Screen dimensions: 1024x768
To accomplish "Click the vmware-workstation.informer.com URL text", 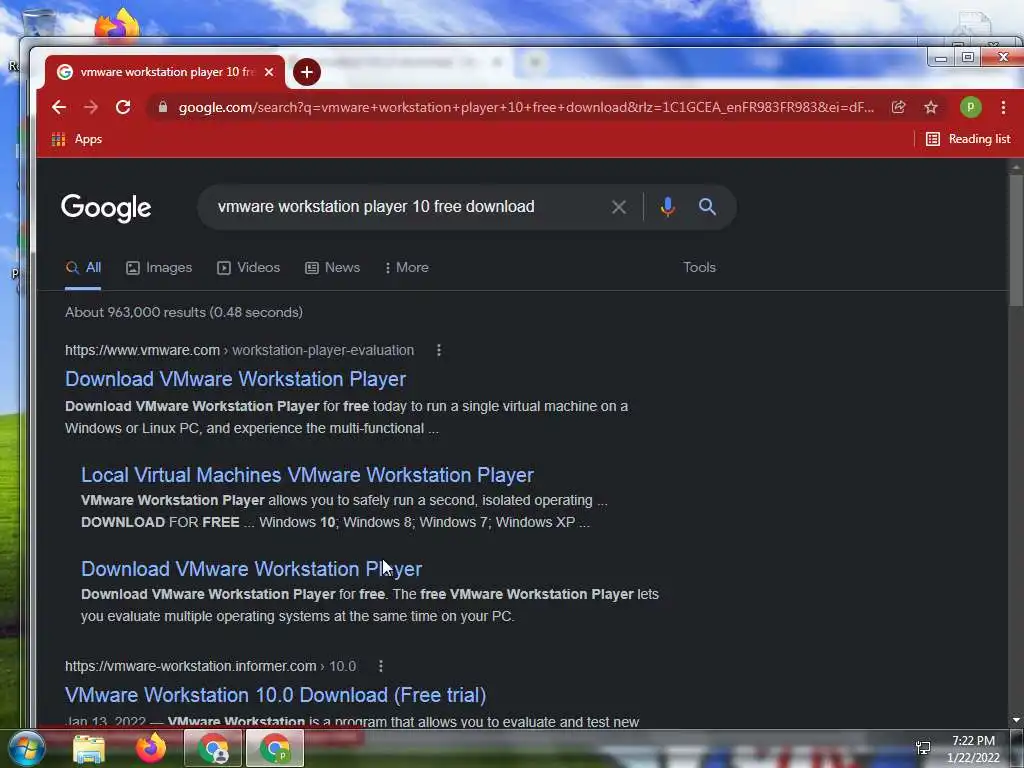I will pos(210,666).
